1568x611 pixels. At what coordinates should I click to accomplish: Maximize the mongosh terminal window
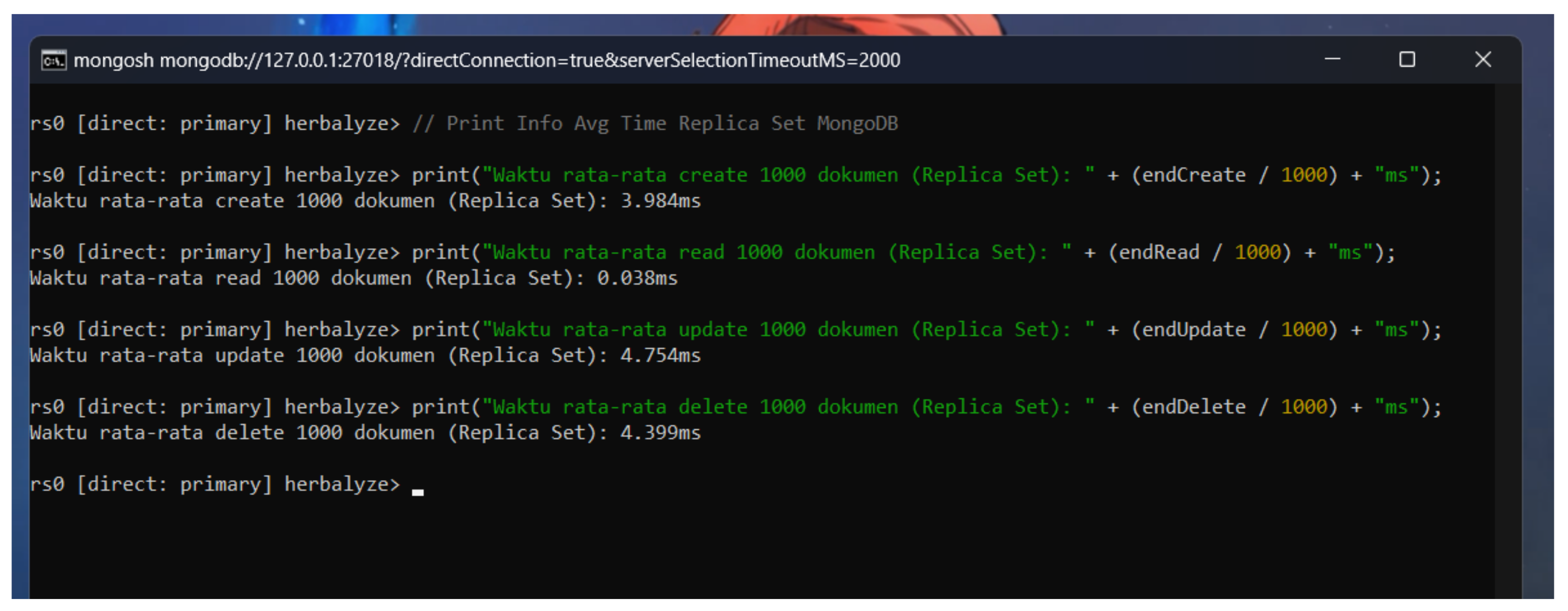[x=1407, y=60]
